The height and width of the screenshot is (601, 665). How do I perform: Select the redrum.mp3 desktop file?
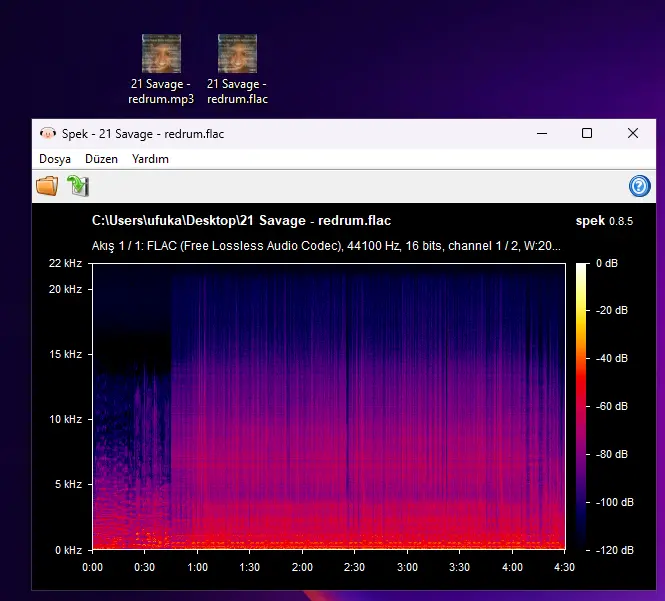click(161, 70)
